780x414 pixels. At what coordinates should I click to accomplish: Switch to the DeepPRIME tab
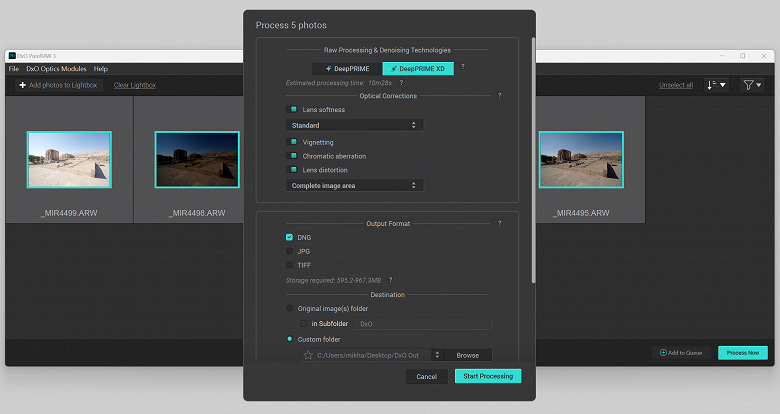tap(347, 69)
